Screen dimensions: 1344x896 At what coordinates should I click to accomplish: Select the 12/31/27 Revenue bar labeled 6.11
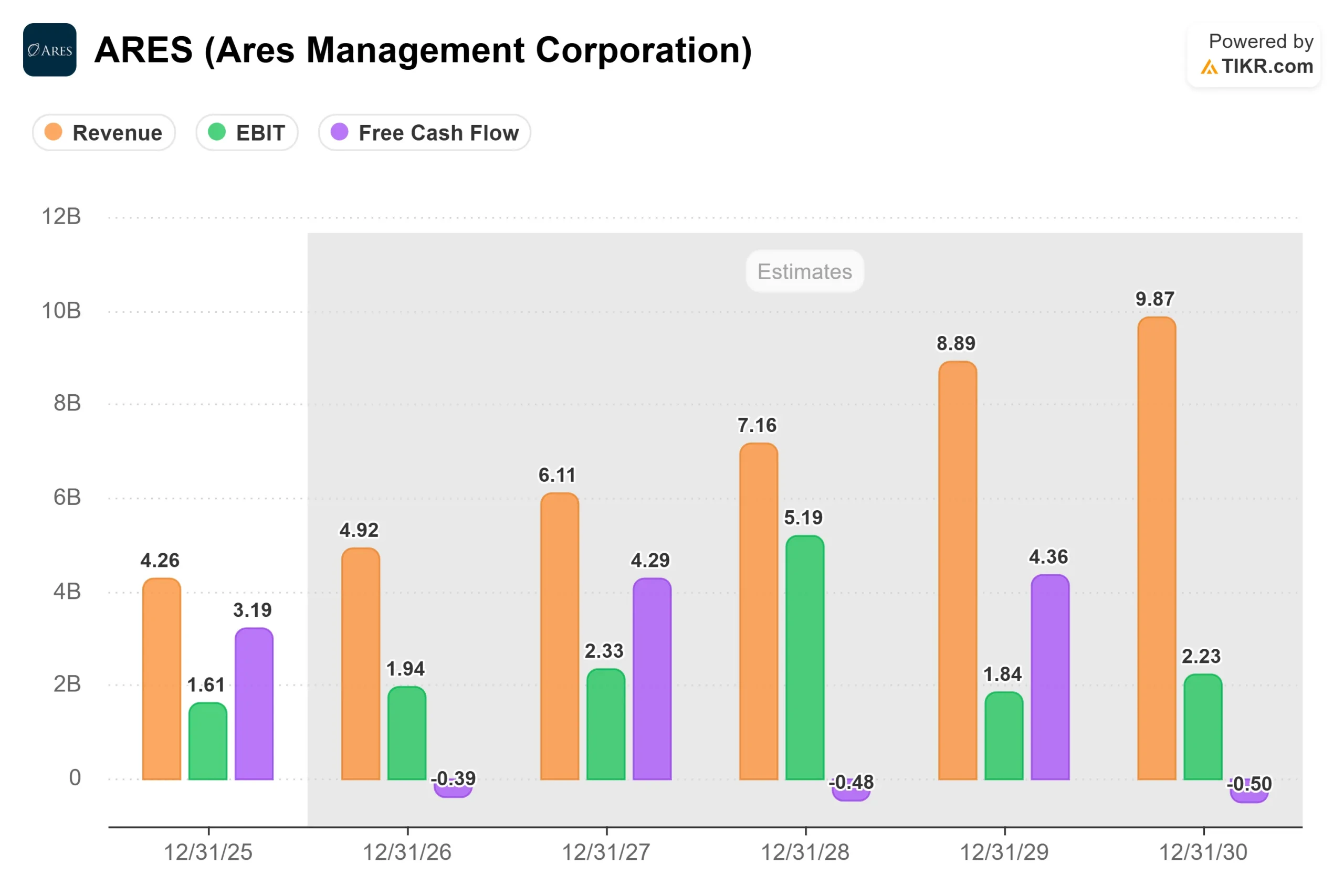(x=560, y=636)
